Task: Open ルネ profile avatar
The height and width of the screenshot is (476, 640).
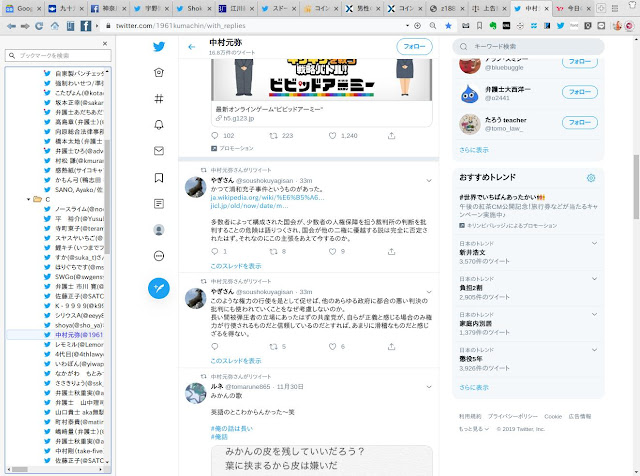Action: point(196,393)
